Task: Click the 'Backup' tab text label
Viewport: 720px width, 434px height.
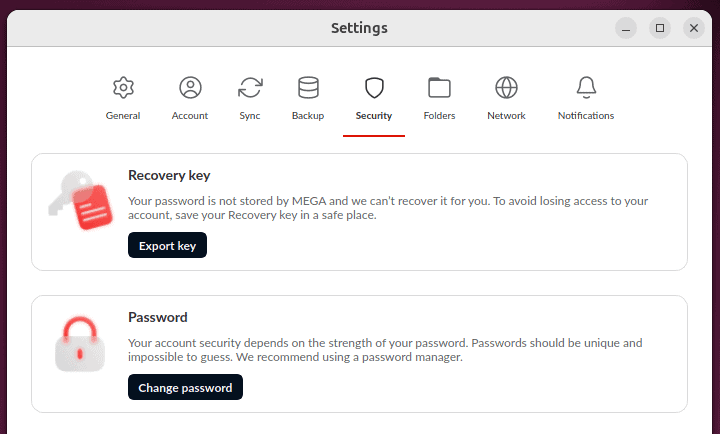Action: (x=308, y=116)
